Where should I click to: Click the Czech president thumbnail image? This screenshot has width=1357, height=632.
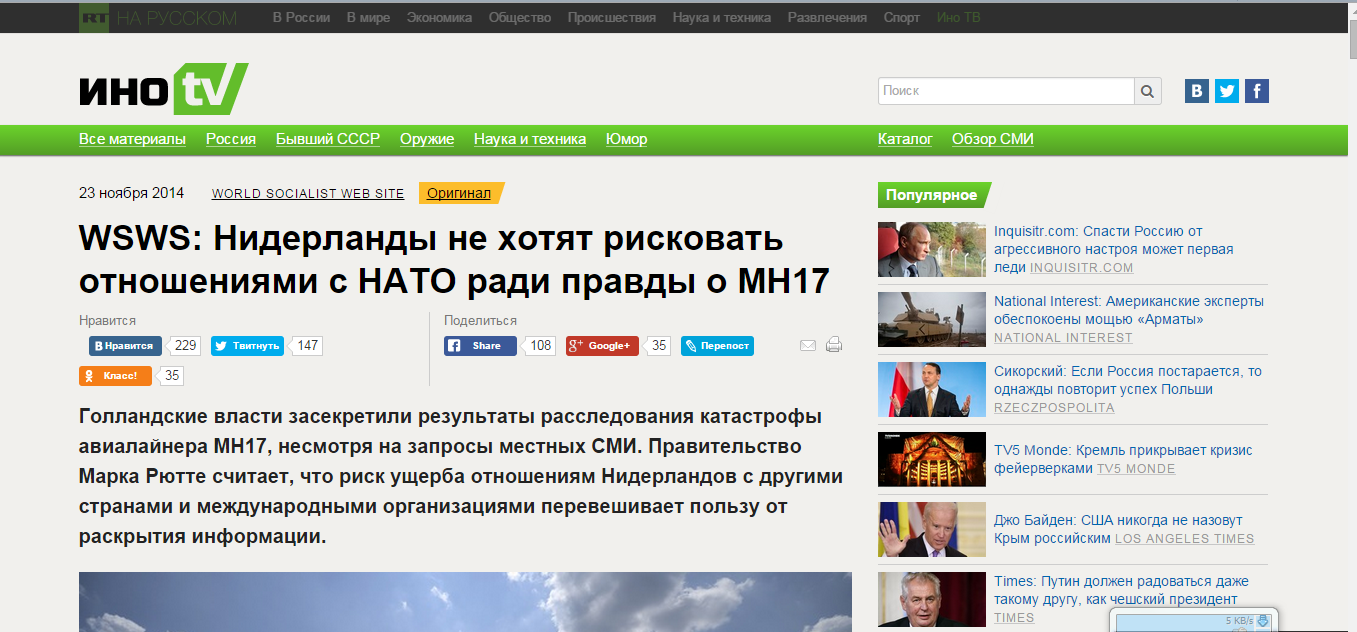[x=932, y=599]
